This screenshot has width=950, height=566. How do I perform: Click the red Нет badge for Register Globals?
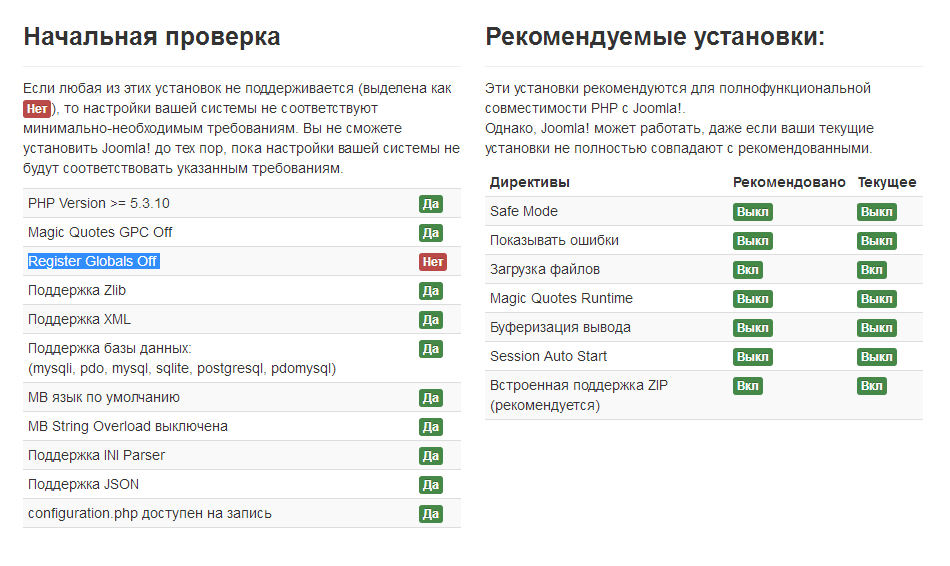point(433,262)
